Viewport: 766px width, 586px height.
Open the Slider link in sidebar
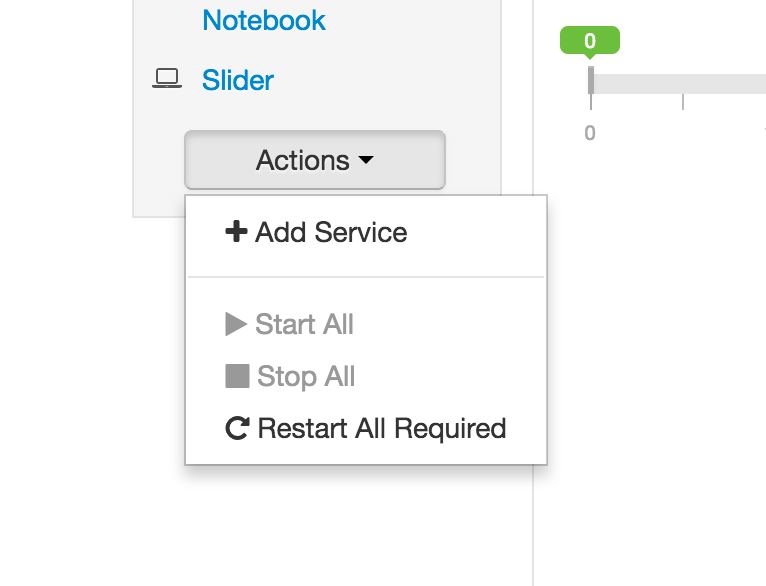(238, 80)
